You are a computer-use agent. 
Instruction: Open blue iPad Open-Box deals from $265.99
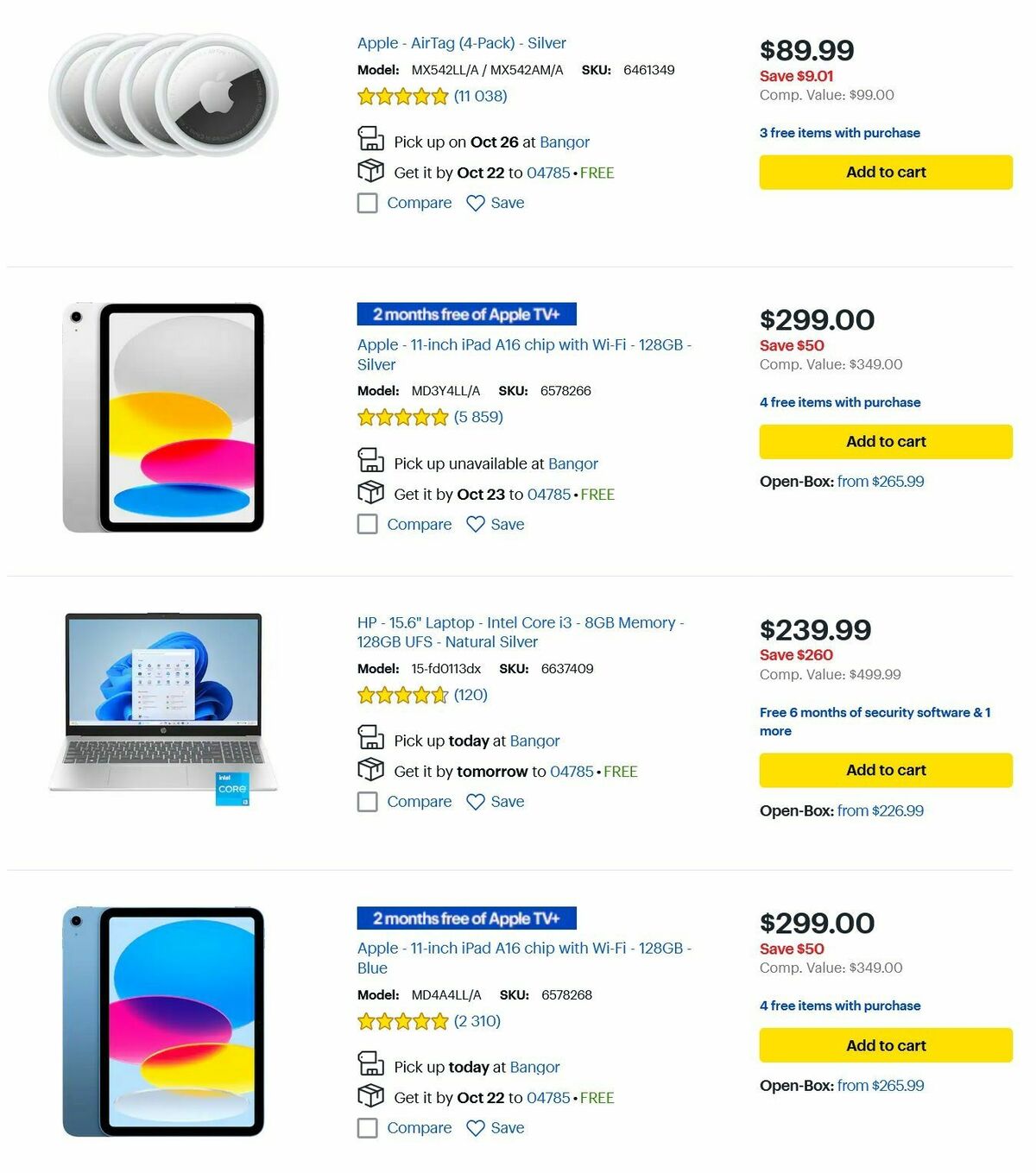tap(880, 1085)
